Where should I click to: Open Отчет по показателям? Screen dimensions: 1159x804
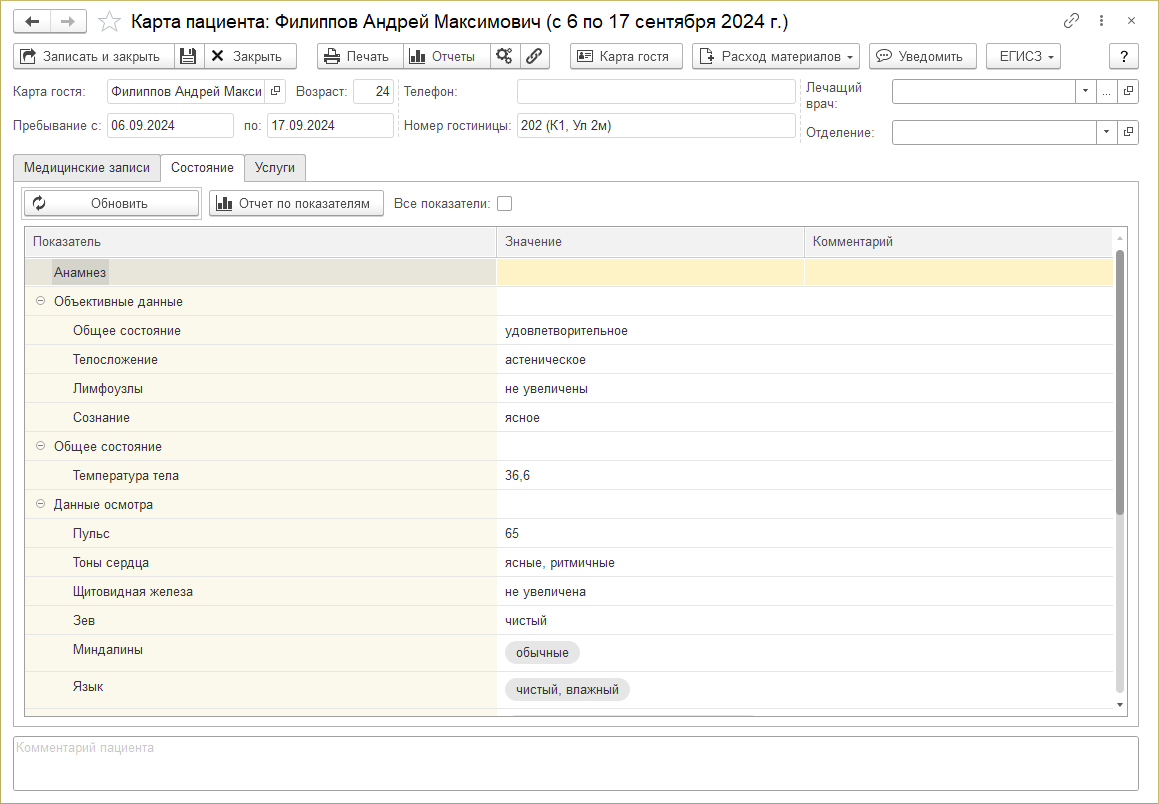[x=296, y=203]
